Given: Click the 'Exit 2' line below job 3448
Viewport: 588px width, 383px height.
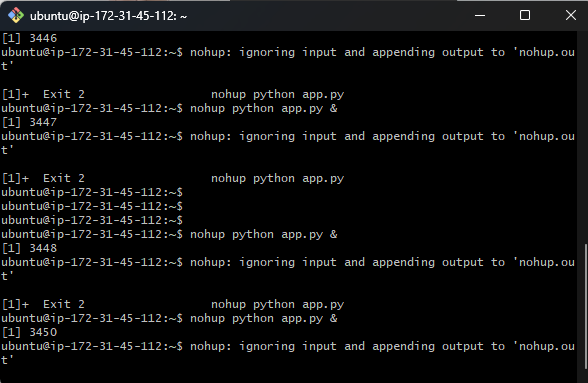Looking at the screenshot, I should (173, 305).
